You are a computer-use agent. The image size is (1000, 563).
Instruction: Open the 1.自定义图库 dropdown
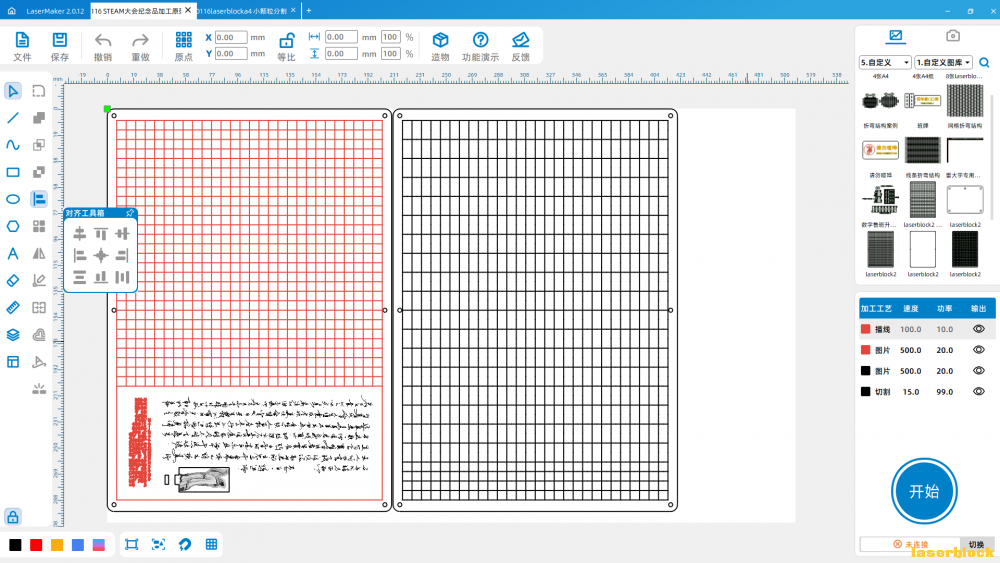pyautogui.click(x=943, y=62)
